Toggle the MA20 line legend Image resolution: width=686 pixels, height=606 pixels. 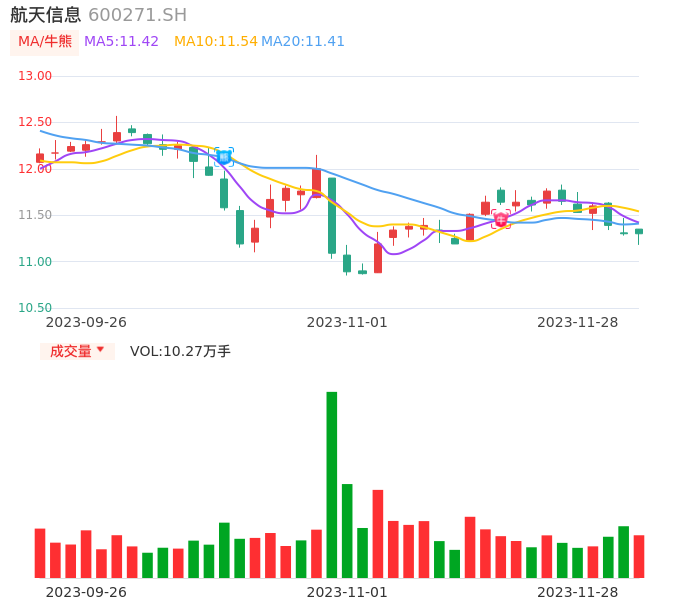tap(303, 42)
